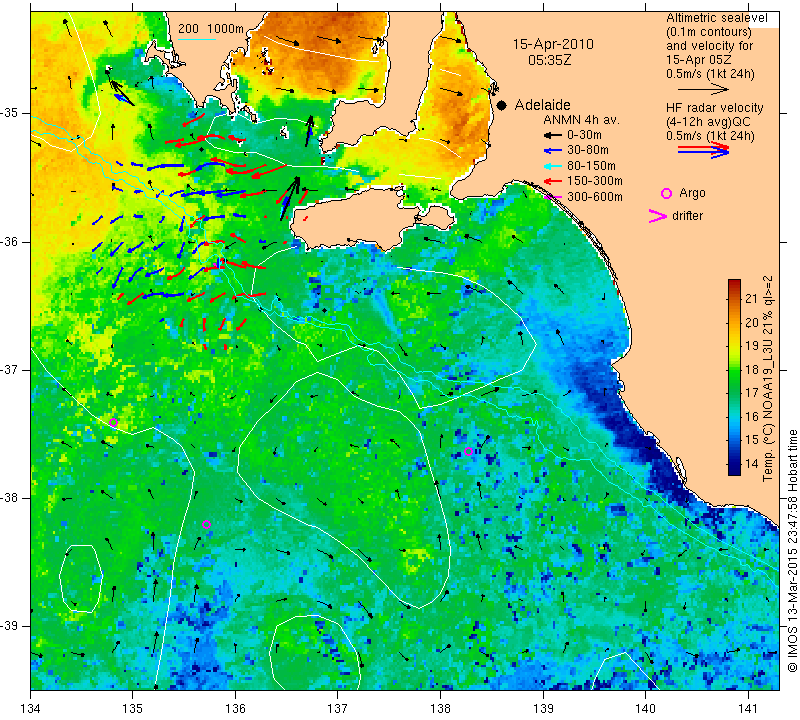Click the cyan 80-150m legend arrow
The image size is (800, 720).
pos(552,166)
